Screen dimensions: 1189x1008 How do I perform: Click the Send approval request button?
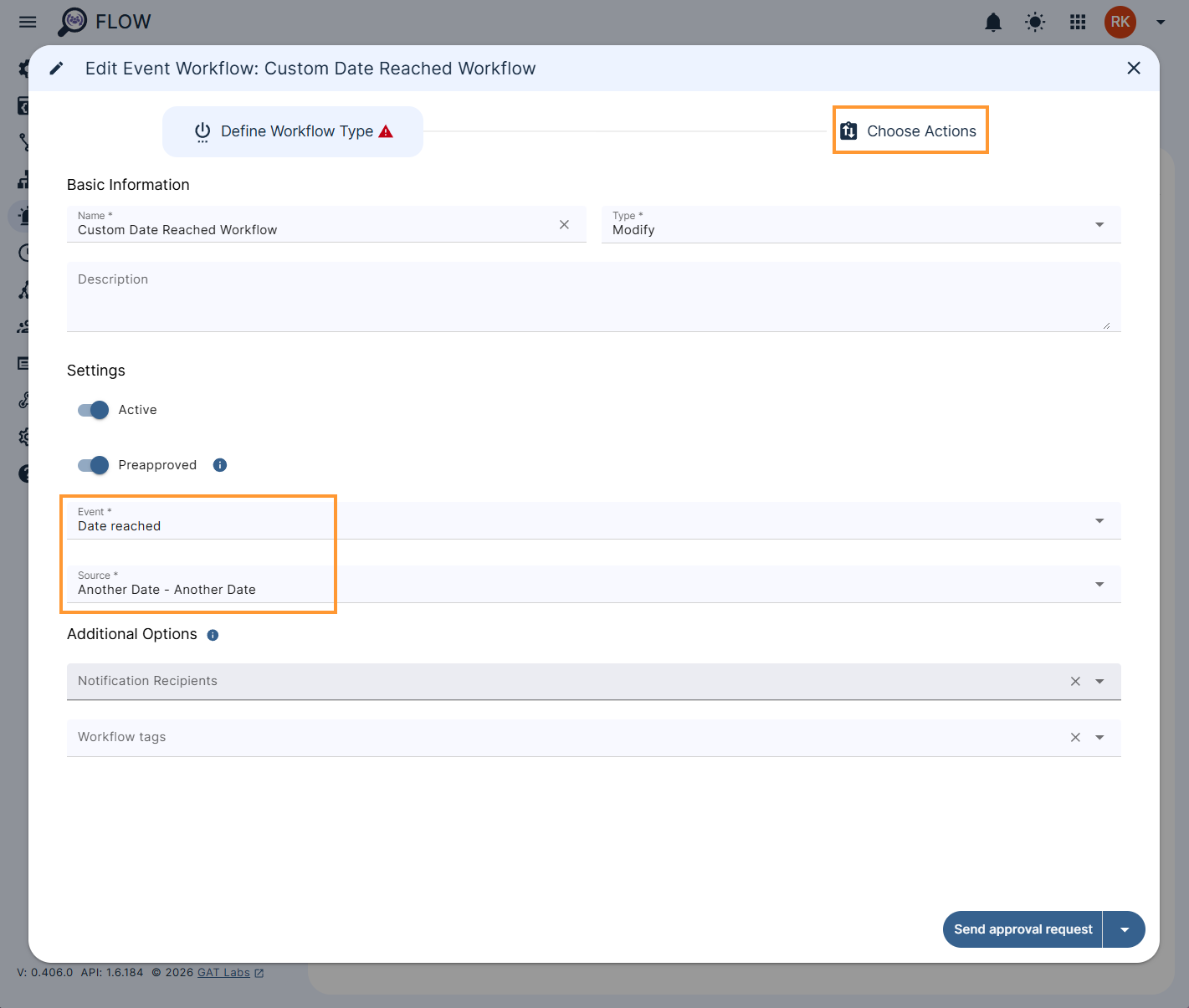[x=1022, y=929]
